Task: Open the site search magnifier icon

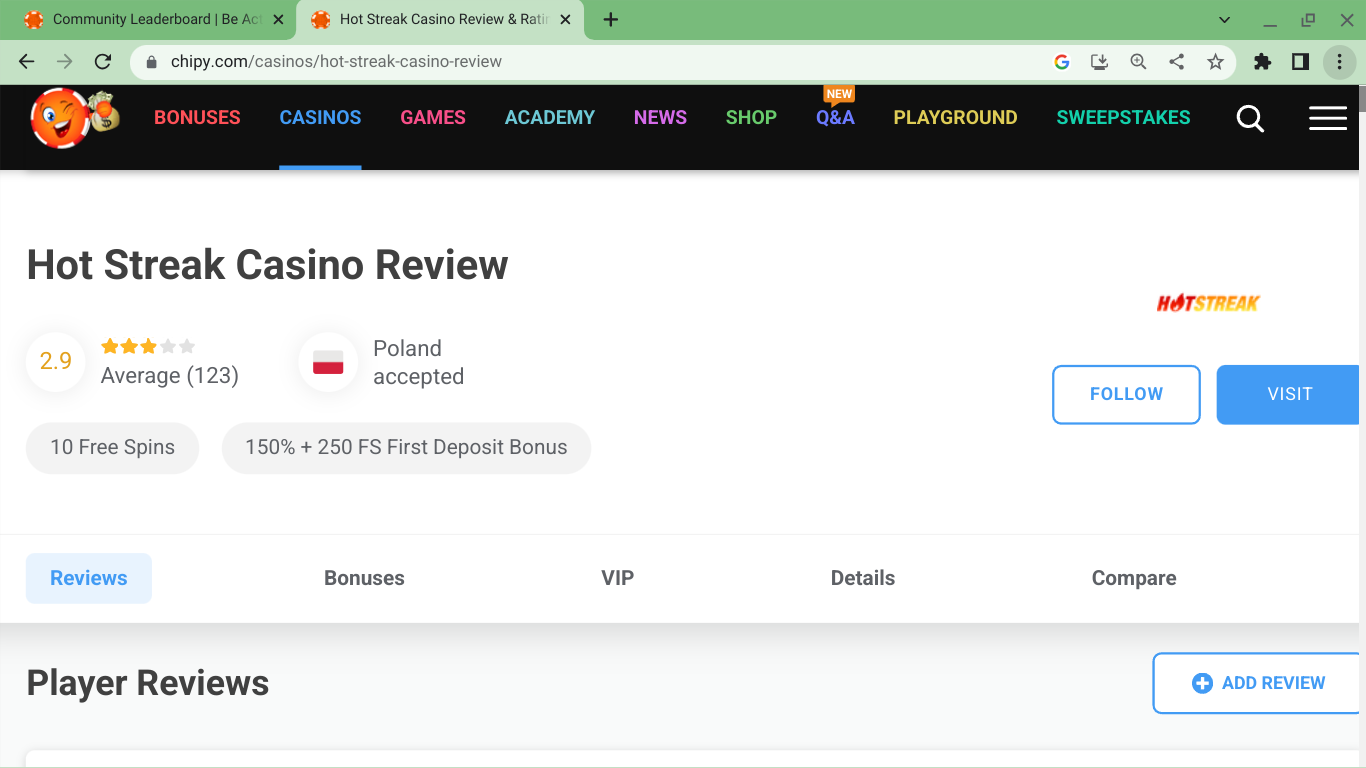Action: tap(1250, 119)
